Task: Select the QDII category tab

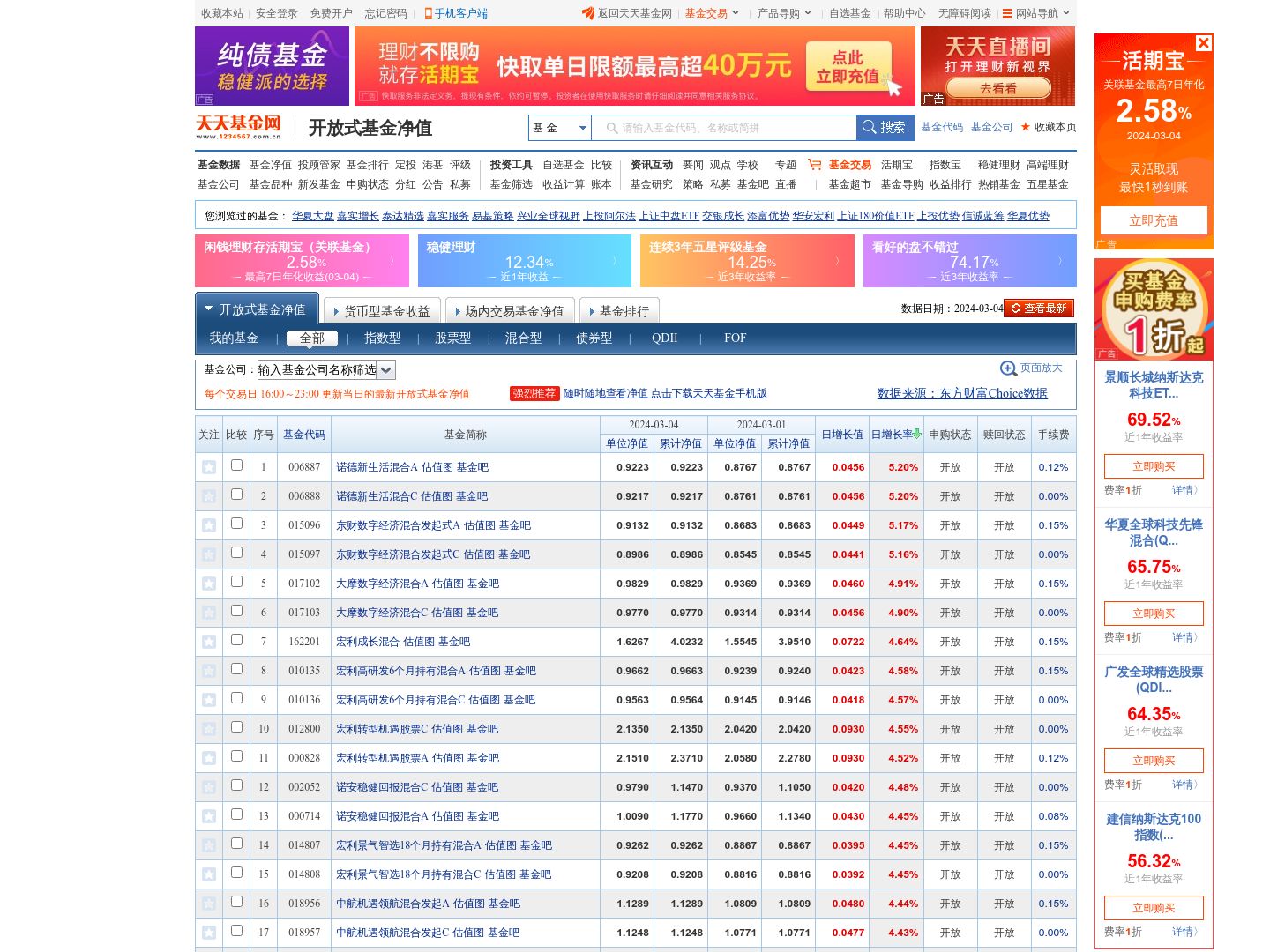Action: tap(665, 338)
